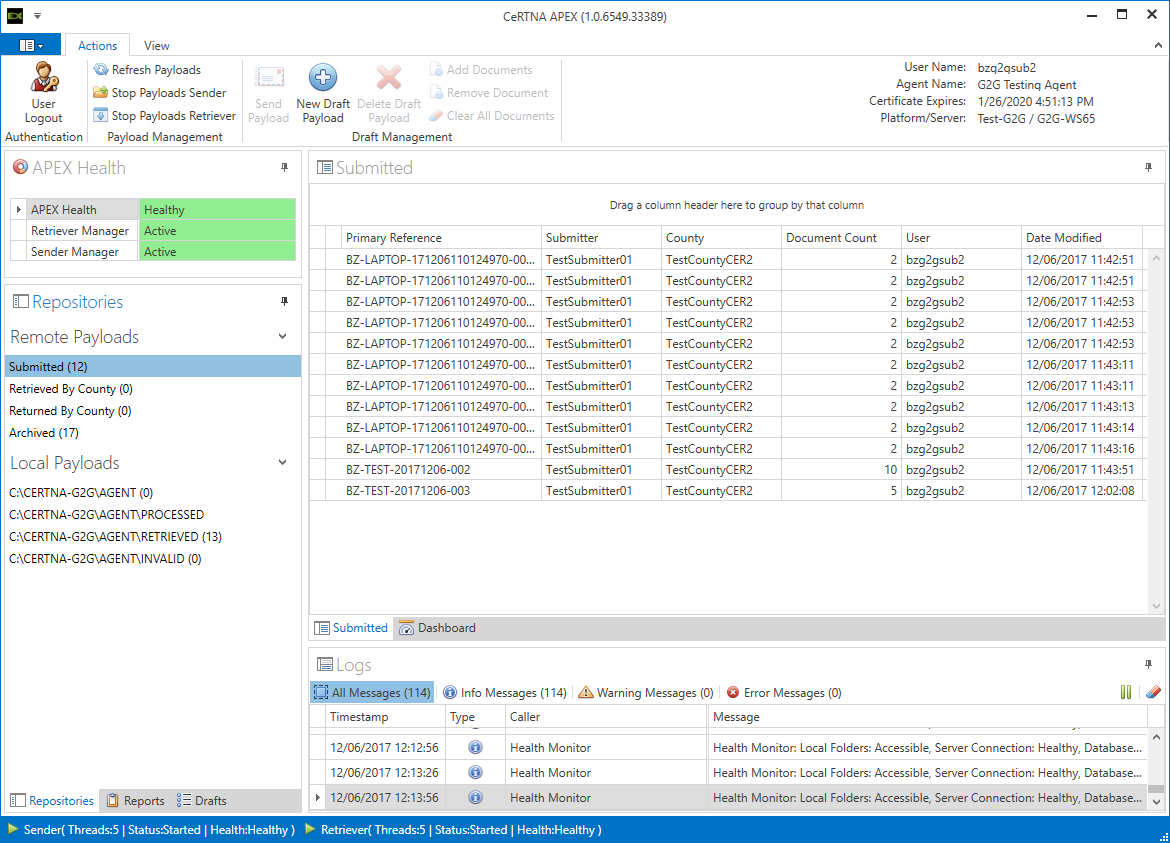
Task: Click the Refresh Payloads icon
Action: (x=101, y=70)
